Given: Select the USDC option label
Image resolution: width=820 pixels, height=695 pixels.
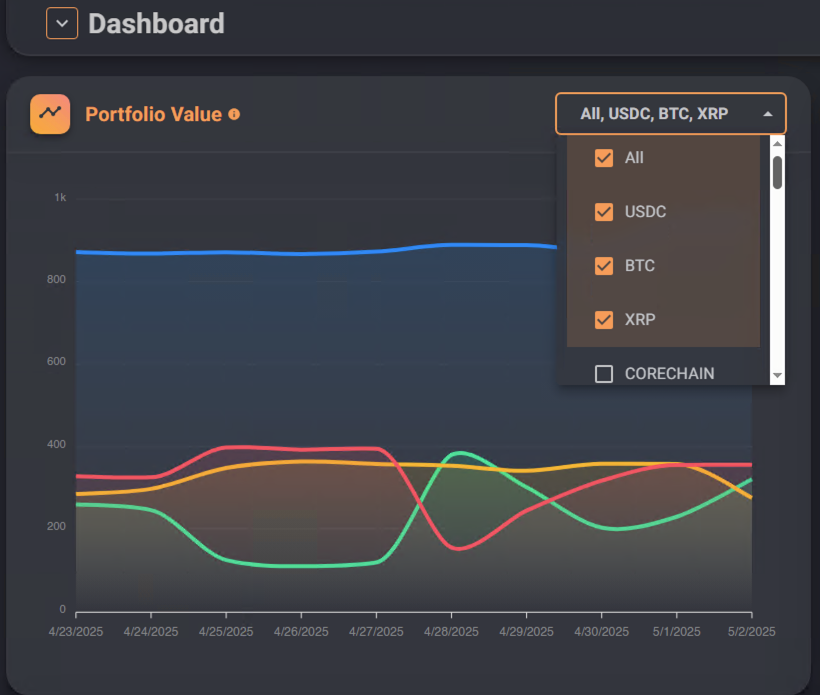Looking at the screenshot, I should 646,212.
